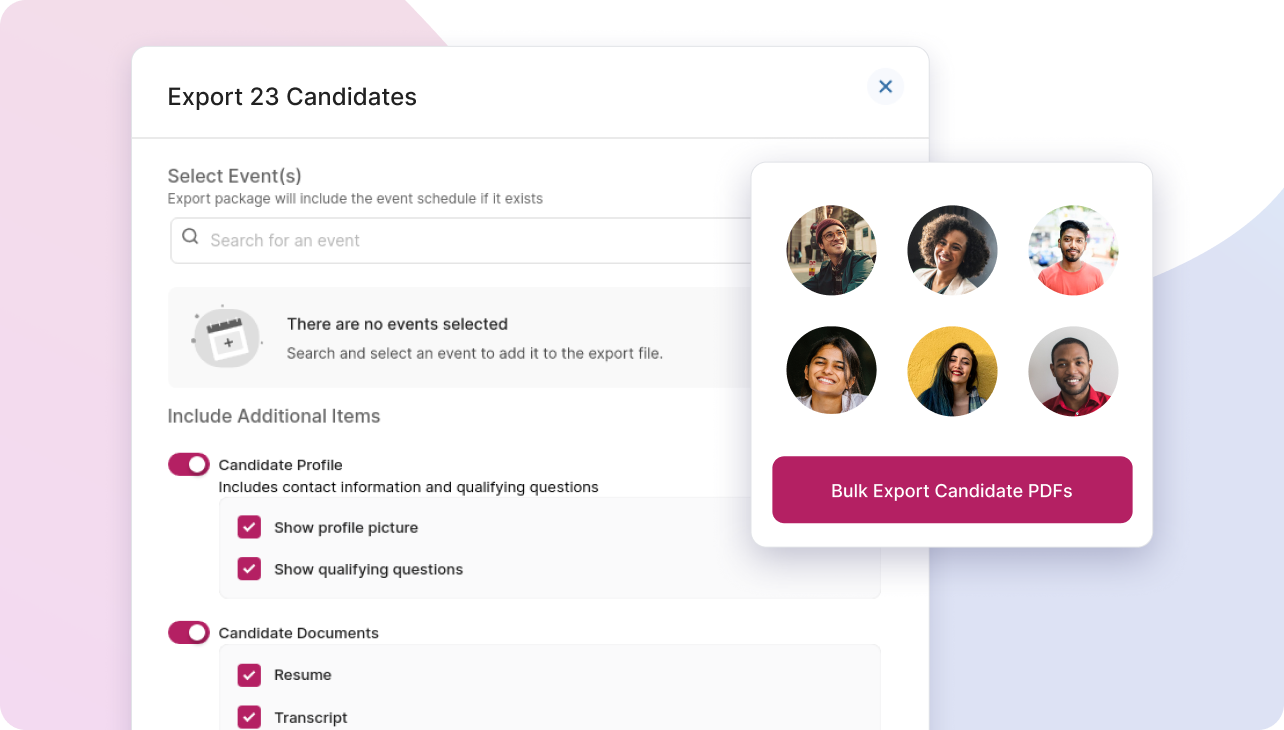Select candidate avatar wearing beanie and glasses
Image resolution: width=1284 pixels, height=730 pixels.
pyautogui.click(x=831, y=250)
